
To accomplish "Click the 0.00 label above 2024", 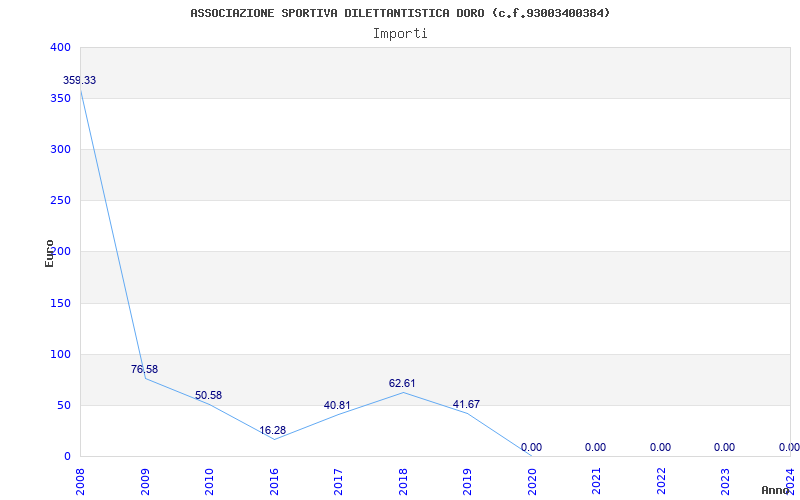I will point(789,447).
